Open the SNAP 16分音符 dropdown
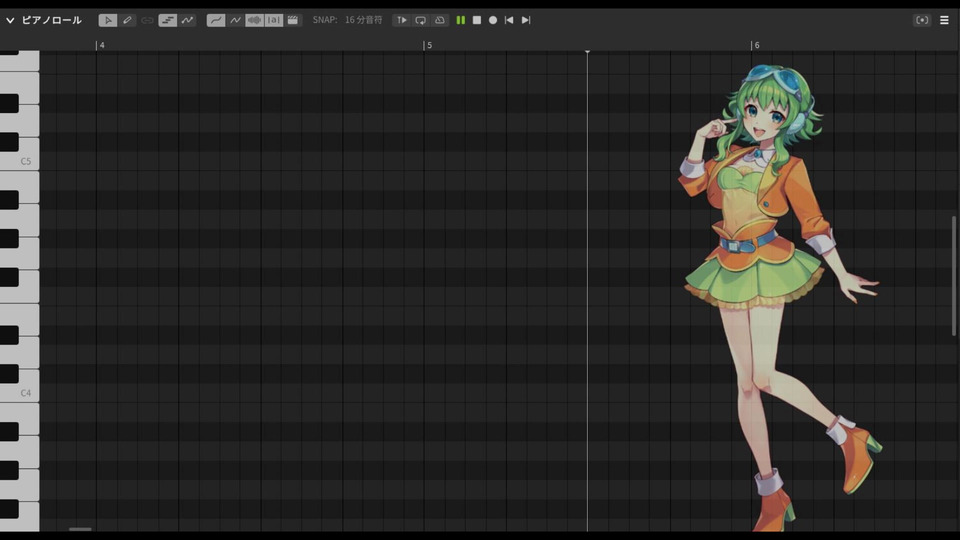The height and width of the screenshot is (540, 960). [x=347, y=20]
